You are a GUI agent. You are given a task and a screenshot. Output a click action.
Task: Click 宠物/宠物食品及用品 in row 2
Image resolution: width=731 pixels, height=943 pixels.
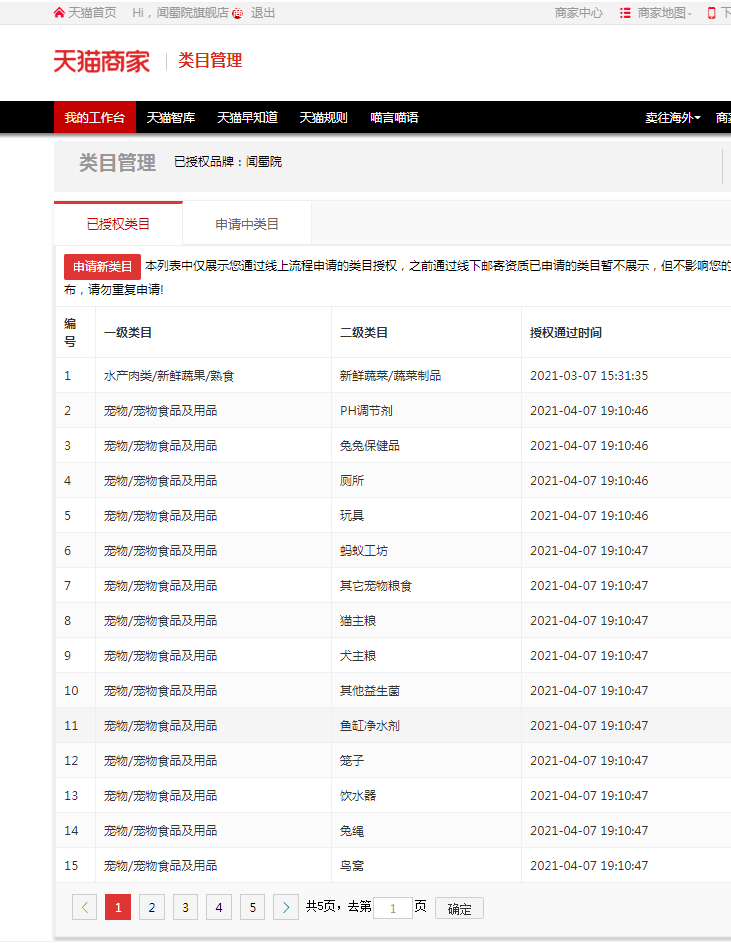pos(160,411)
